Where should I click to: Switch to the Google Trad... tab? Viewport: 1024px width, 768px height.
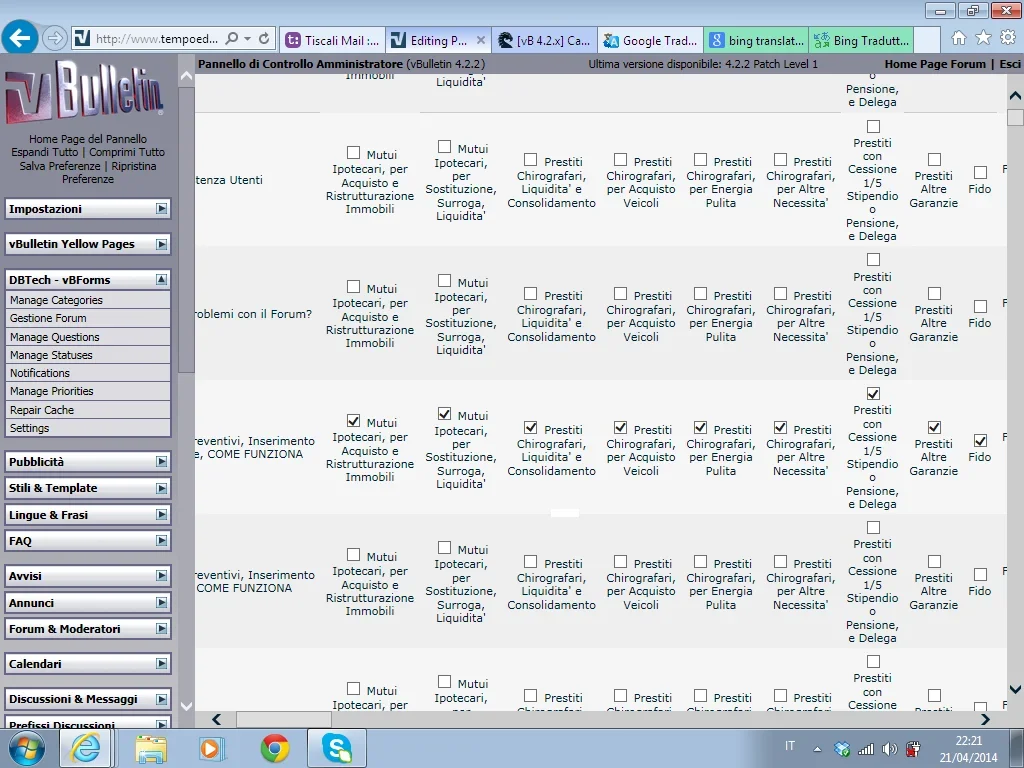650,40
